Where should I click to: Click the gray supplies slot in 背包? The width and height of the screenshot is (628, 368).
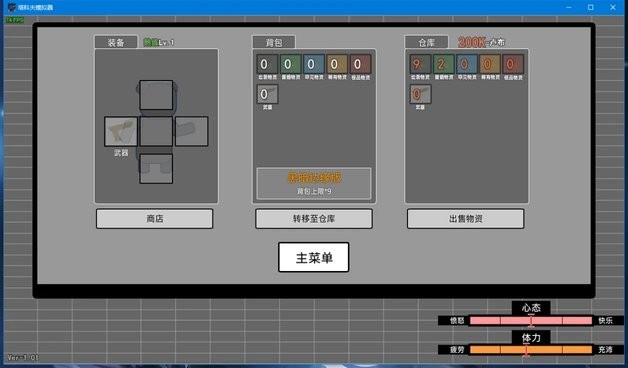(267, 64)
